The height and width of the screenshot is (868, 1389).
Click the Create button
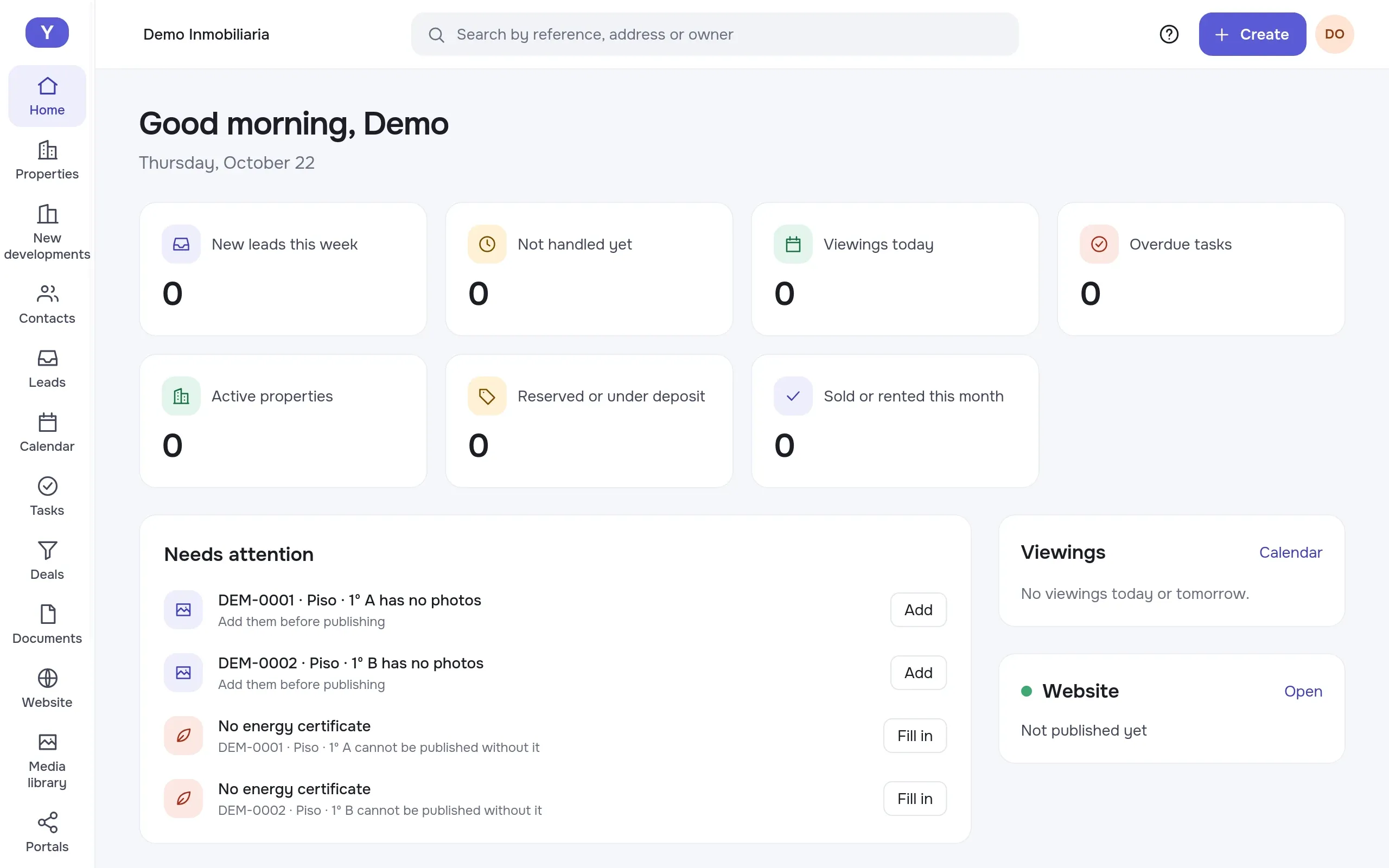(x=1252, y=34)
